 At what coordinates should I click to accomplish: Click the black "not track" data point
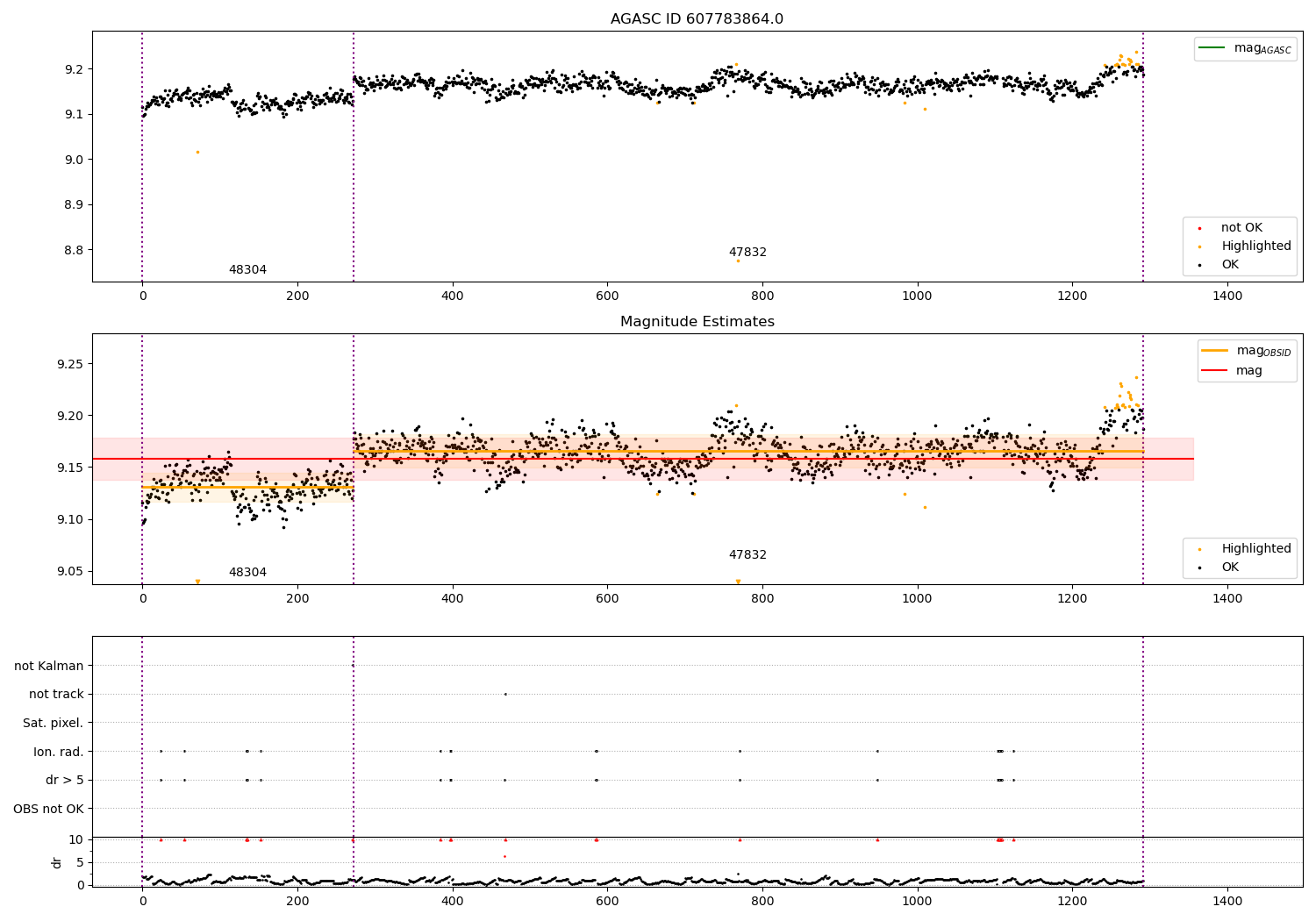pyautogui.click(x=505, y=694)
